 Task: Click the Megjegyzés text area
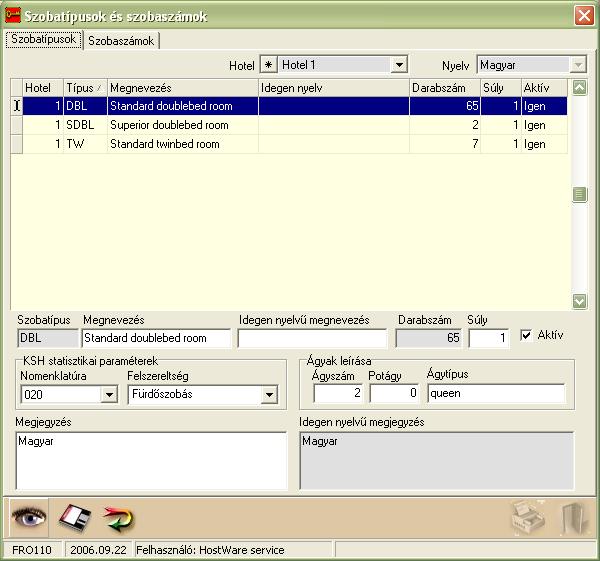[151, 461]
